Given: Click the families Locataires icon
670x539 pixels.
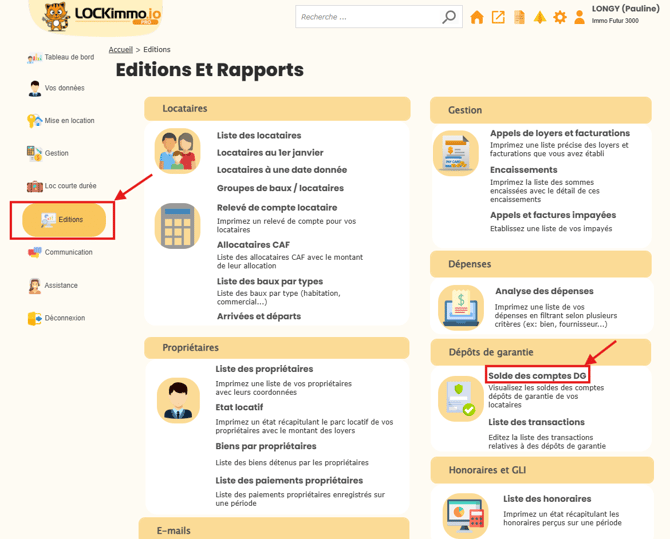Looking at the screenshot, I should pos(177,151).
